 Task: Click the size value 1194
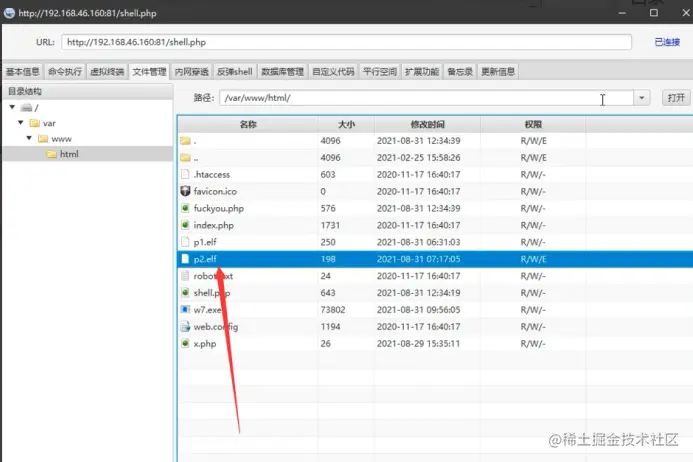pos(330,327)
